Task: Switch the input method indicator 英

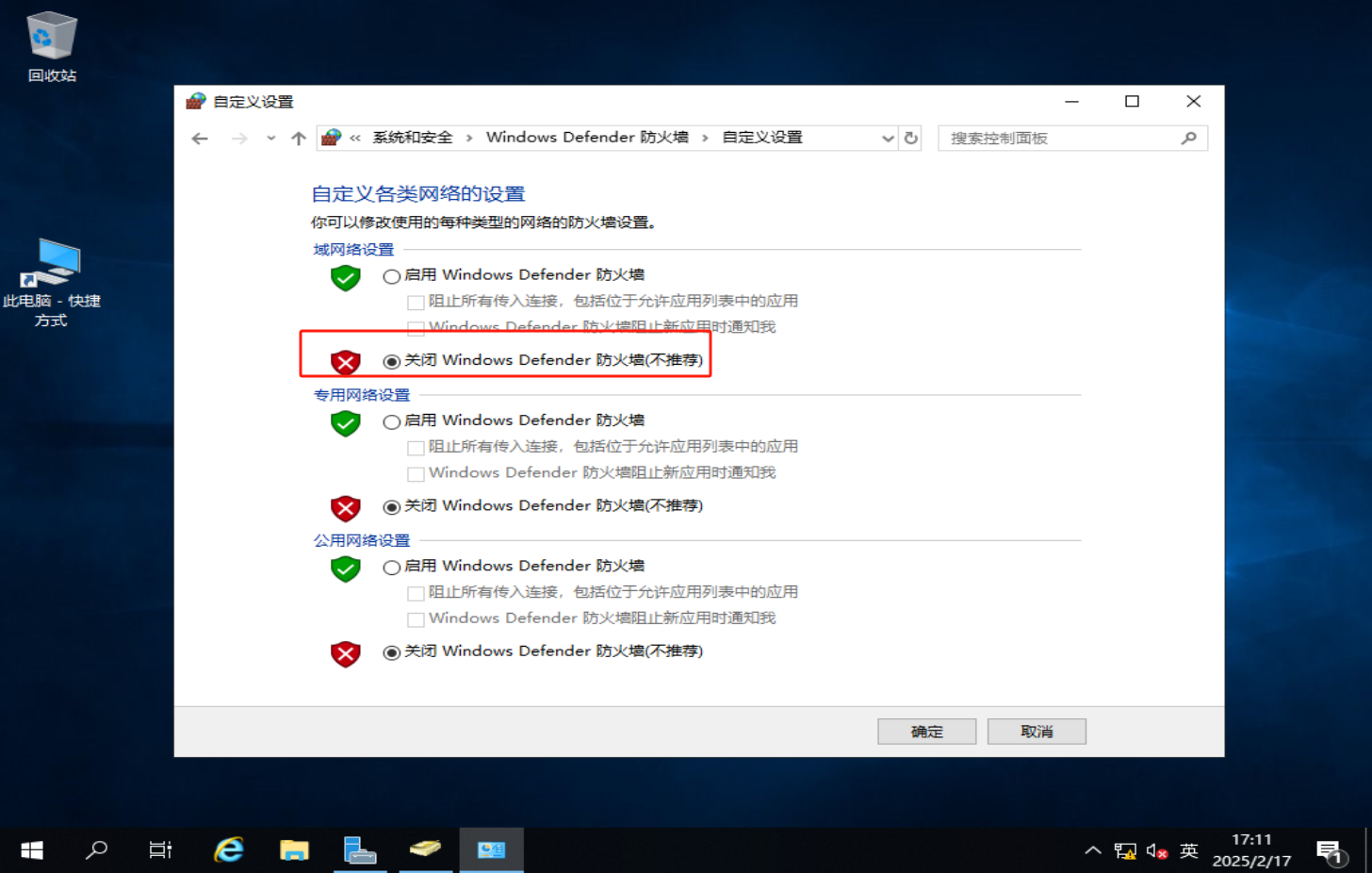Action: click(1189, 851)
